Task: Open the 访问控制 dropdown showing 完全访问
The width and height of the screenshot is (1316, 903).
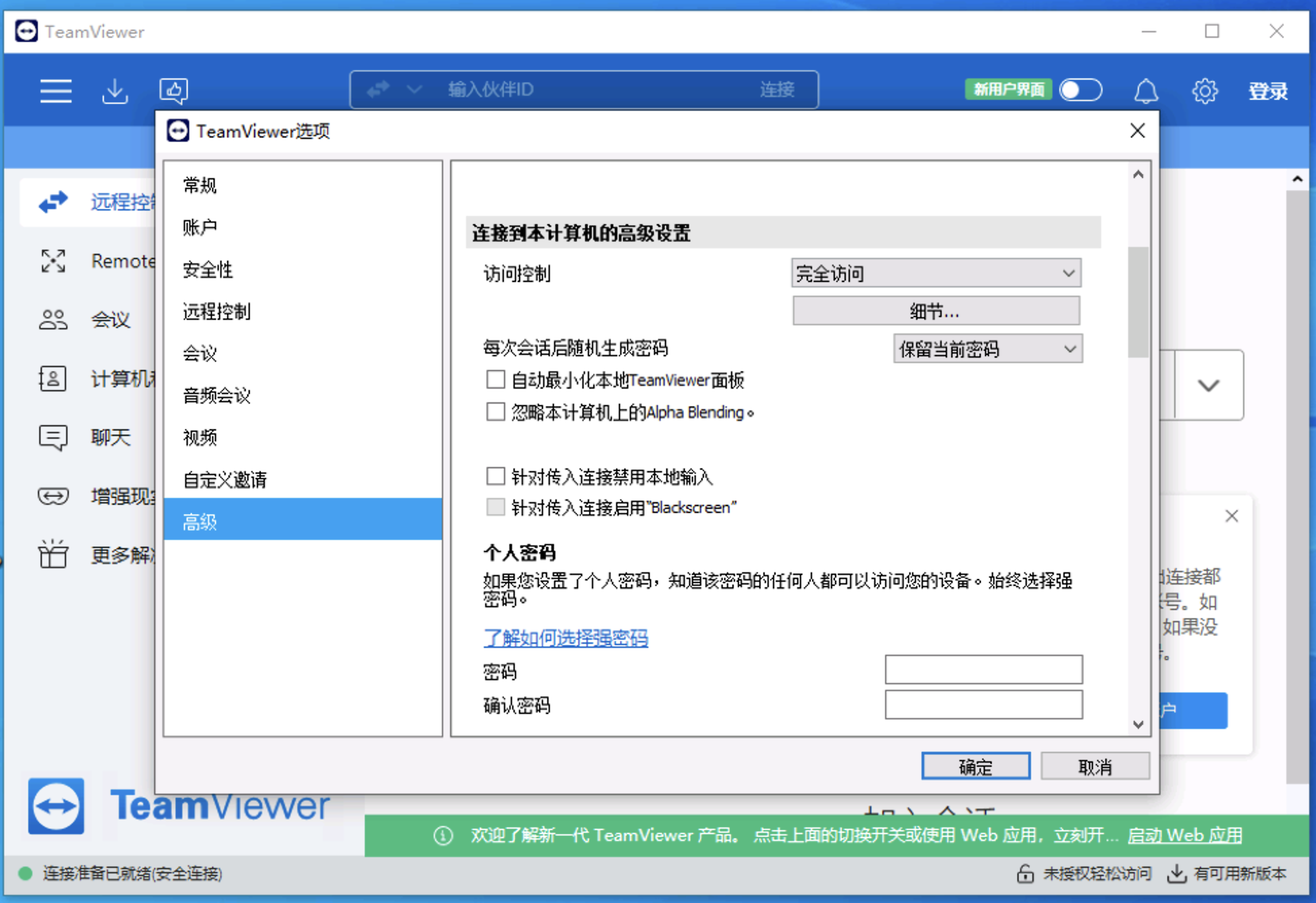Action: click(936, 274)
